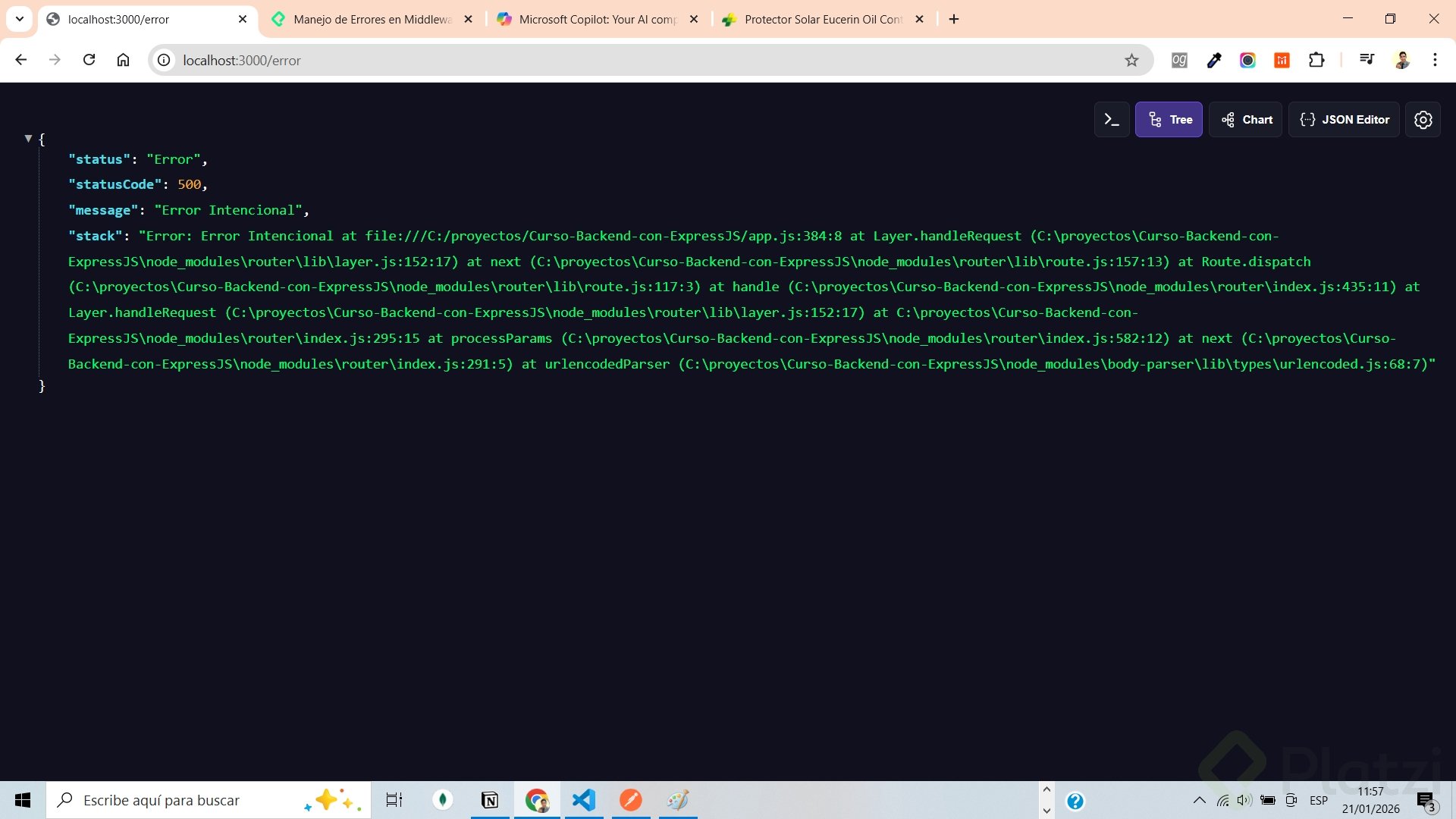Show hidden system tray icons
The height and width of the screenshot is (819, 1456).
1199,800
